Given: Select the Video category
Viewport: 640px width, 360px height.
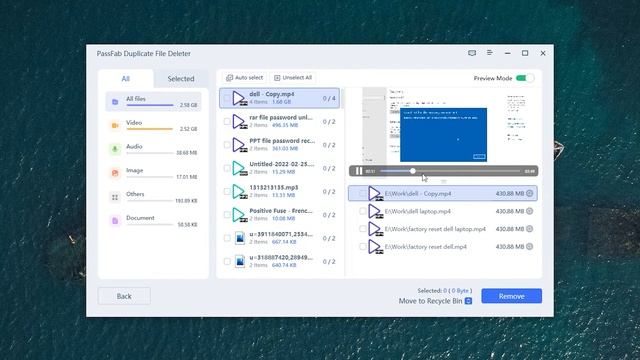Looking at the screenshot, I should [153, 125].
